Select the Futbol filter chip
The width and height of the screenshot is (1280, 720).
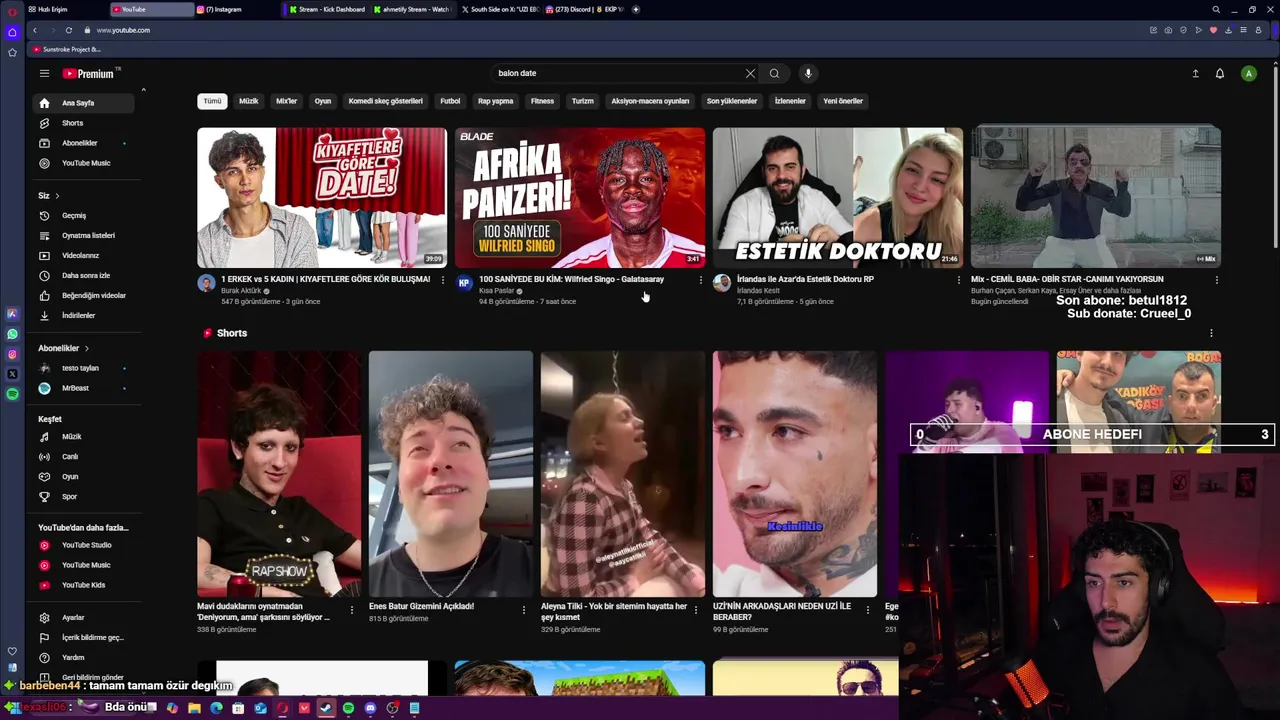tap(451, 101)
